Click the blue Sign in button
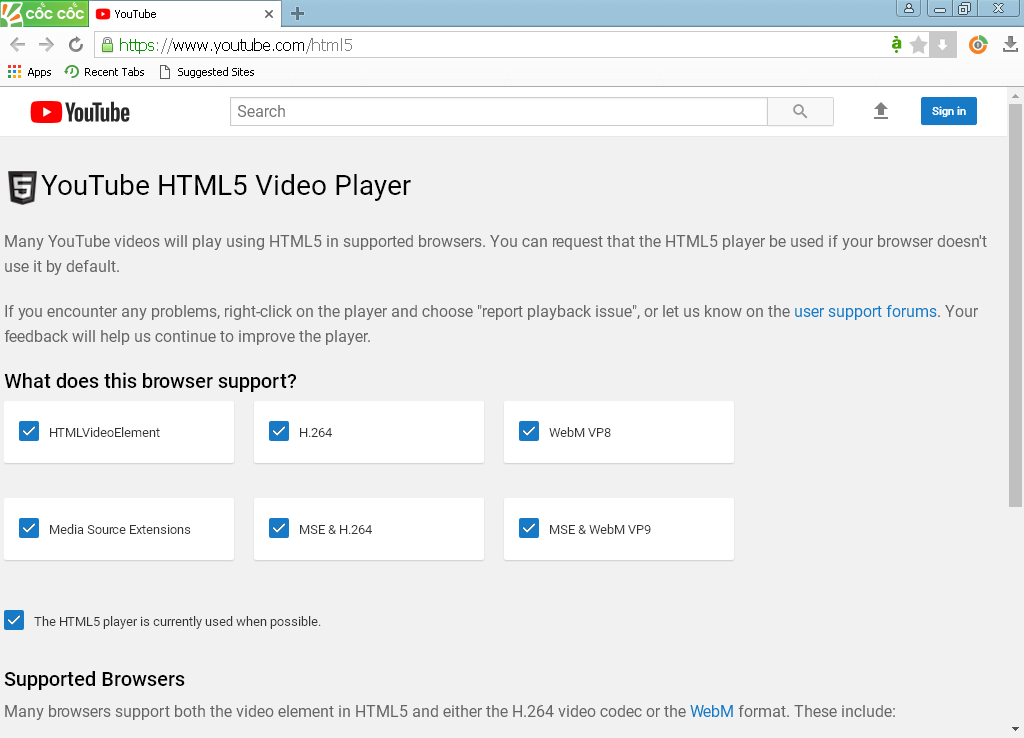 [948, 111]
